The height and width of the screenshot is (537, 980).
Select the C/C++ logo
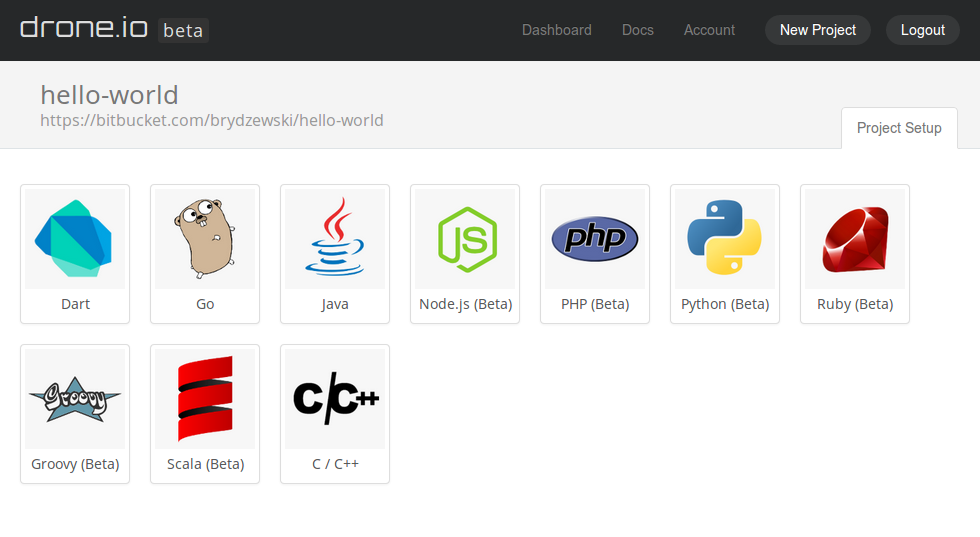coord(335,399)
